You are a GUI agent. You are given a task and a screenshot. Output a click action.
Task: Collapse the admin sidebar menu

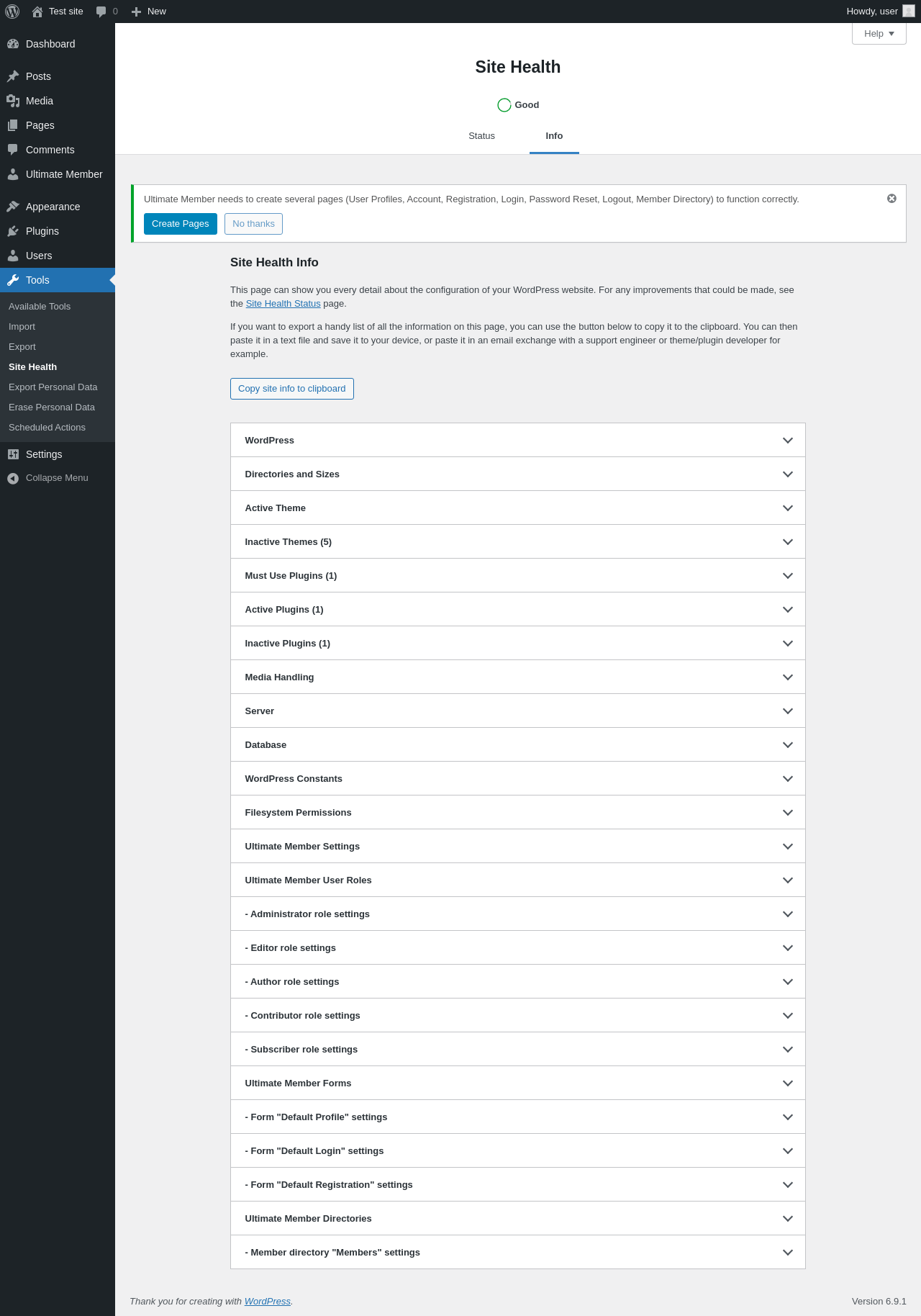tap(56, 478)
